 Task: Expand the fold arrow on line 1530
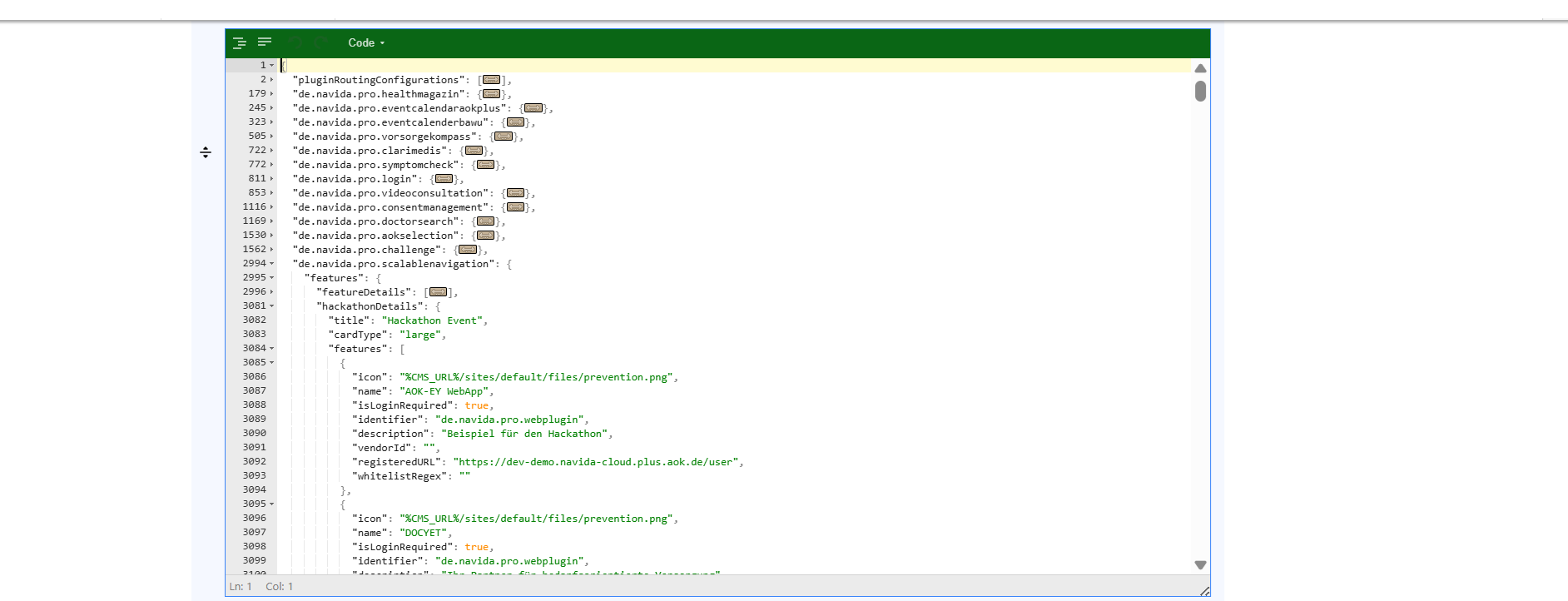click(271, 236)
